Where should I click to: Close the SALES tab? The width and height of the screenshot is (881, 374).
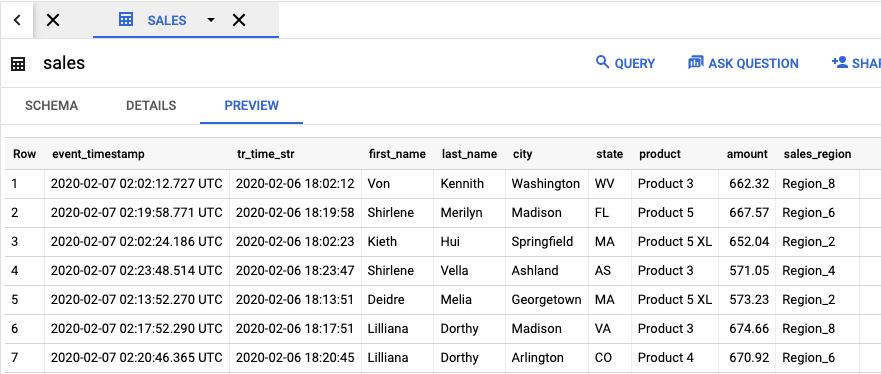pos(239,20)
